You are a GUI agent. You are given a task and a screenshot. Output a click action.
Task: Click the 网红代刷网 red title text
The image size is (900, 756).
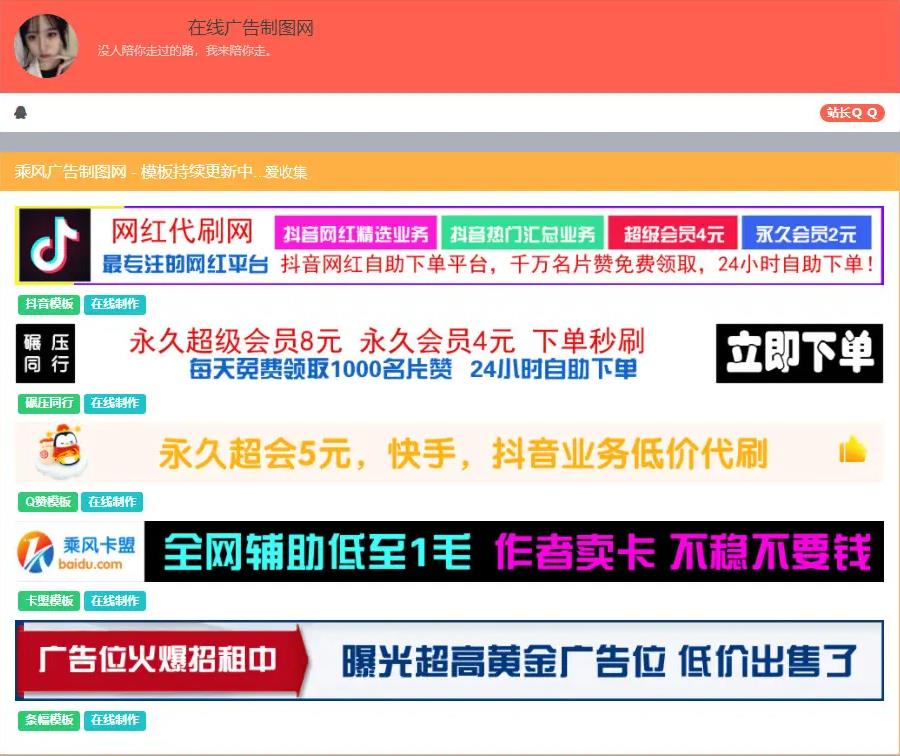pyautogui.click(x=182, y=231)
